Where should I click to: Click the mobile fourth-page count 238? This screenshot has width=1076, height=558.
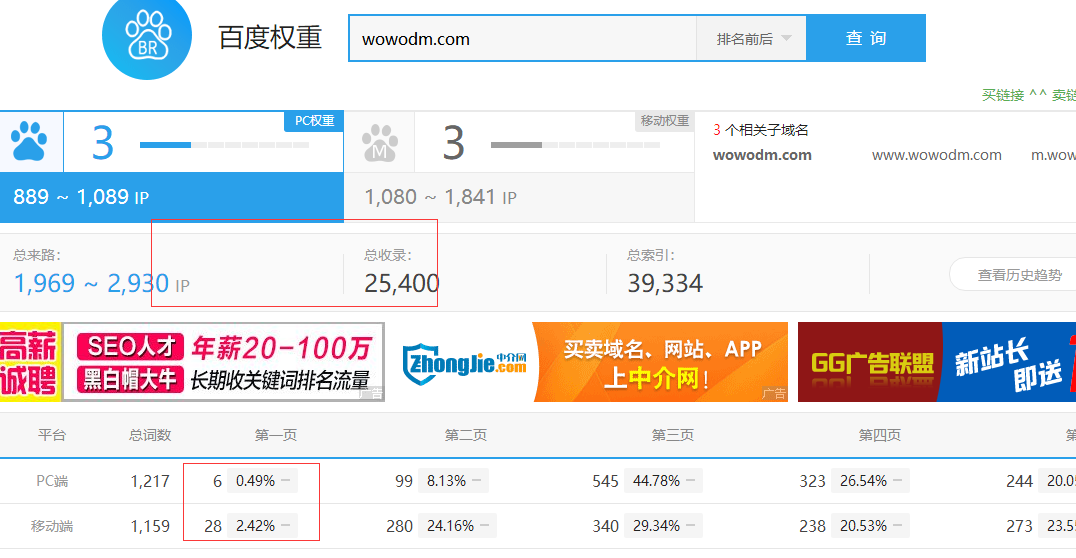click(812, 526)
